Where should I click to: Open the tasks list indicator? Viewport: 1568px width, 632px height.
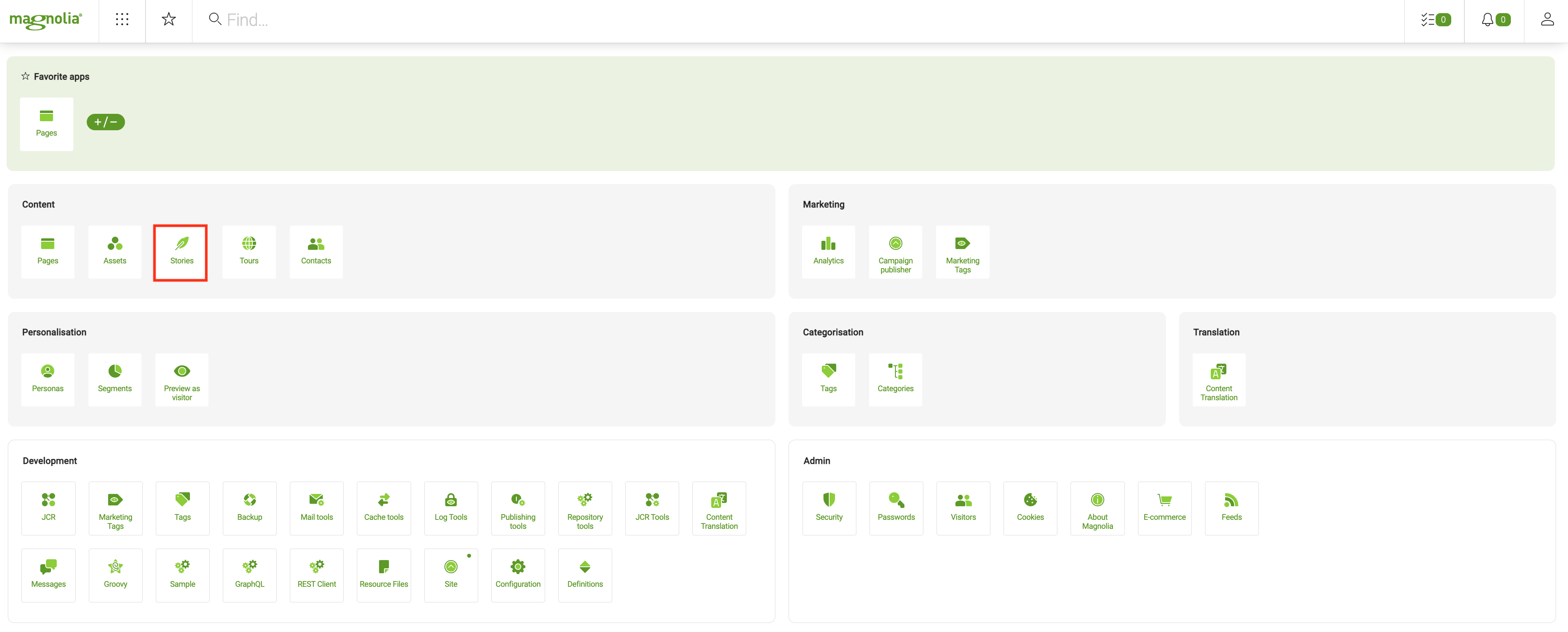click(x=1435, y=20)
